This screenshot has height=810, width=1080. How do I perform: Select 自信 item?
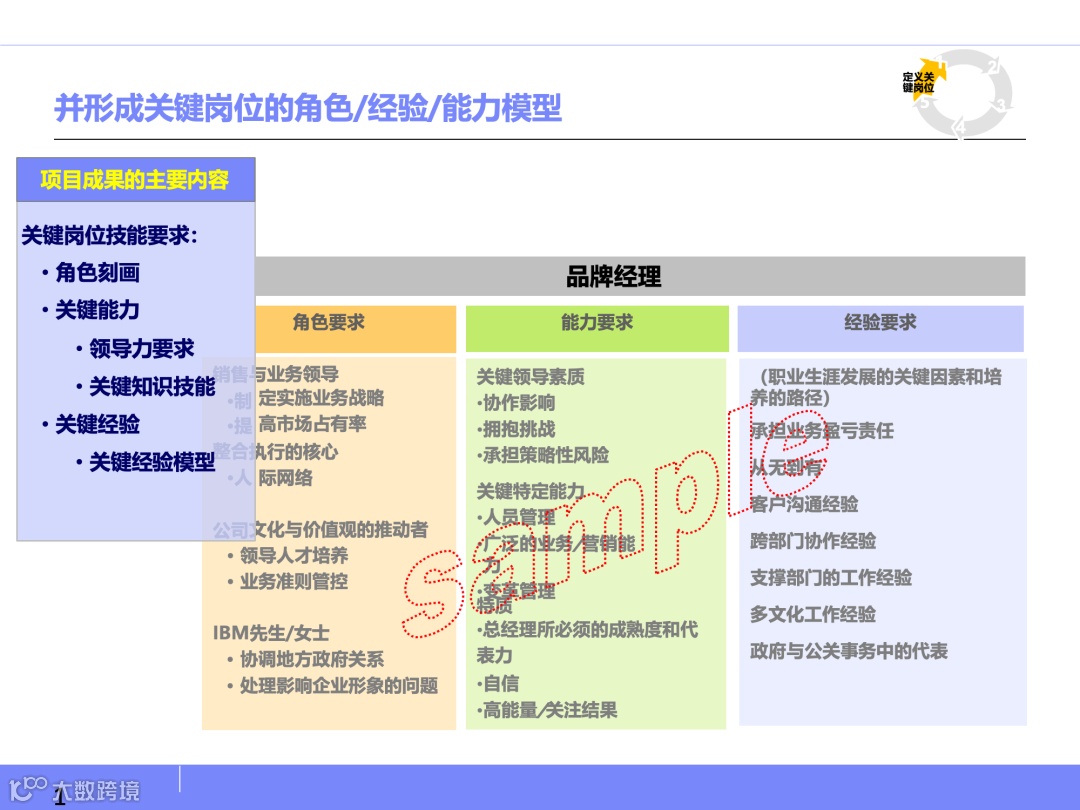click(x=498, y=684)
